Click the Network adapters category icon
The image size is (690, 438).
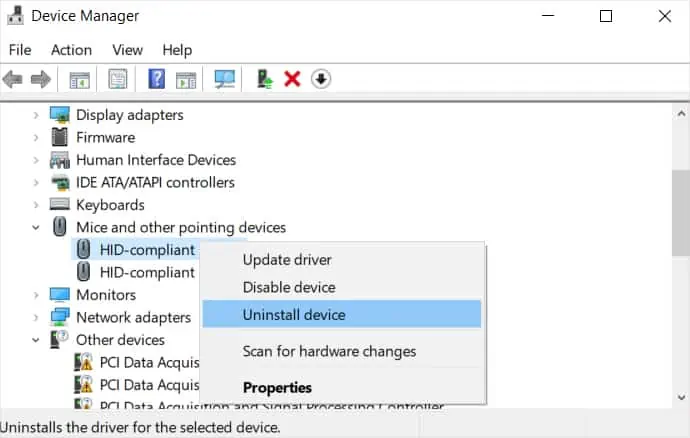tap(59, 317)
